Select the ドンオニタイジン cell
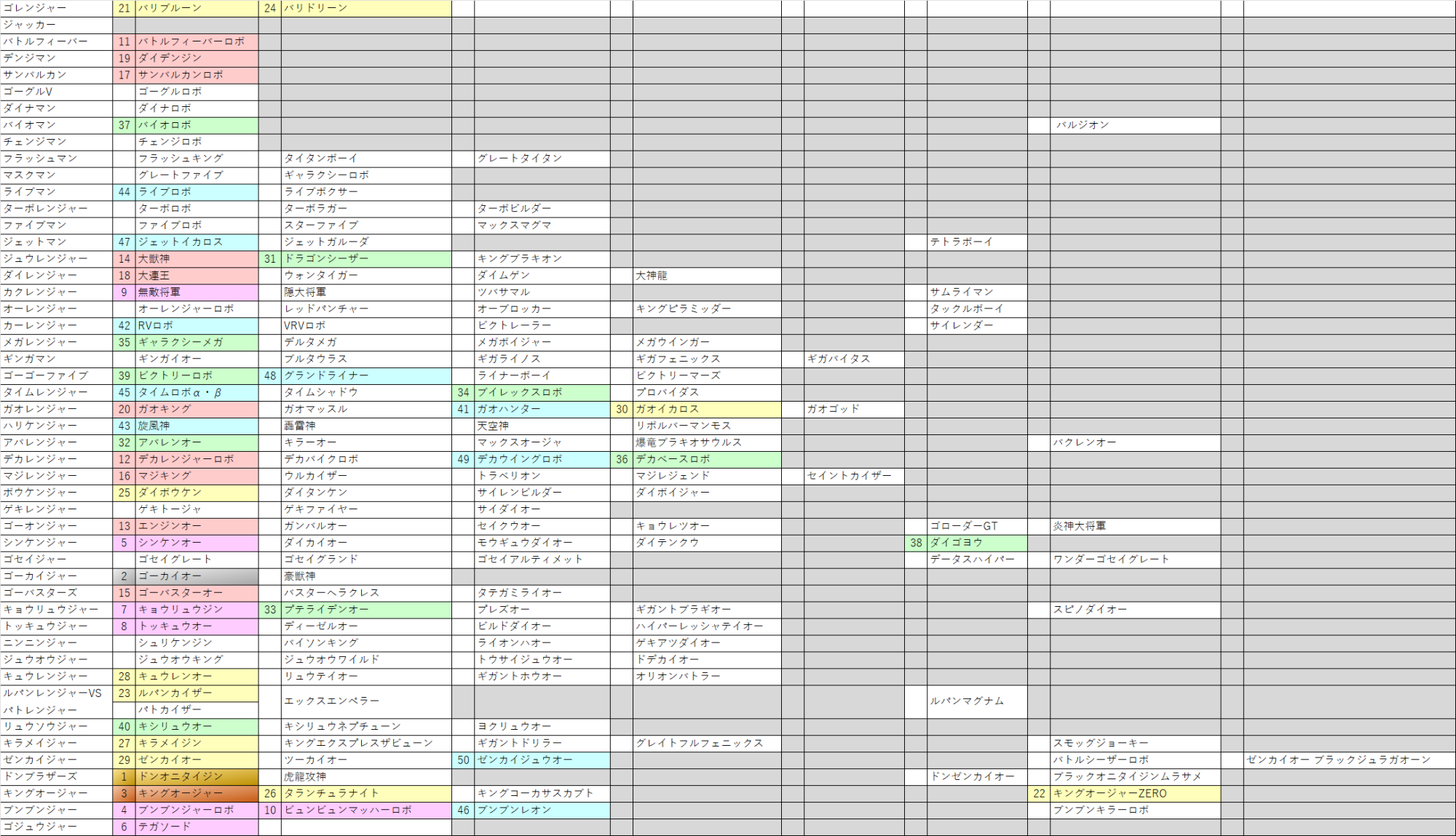1456x836 pixels. tap(197, 776)
